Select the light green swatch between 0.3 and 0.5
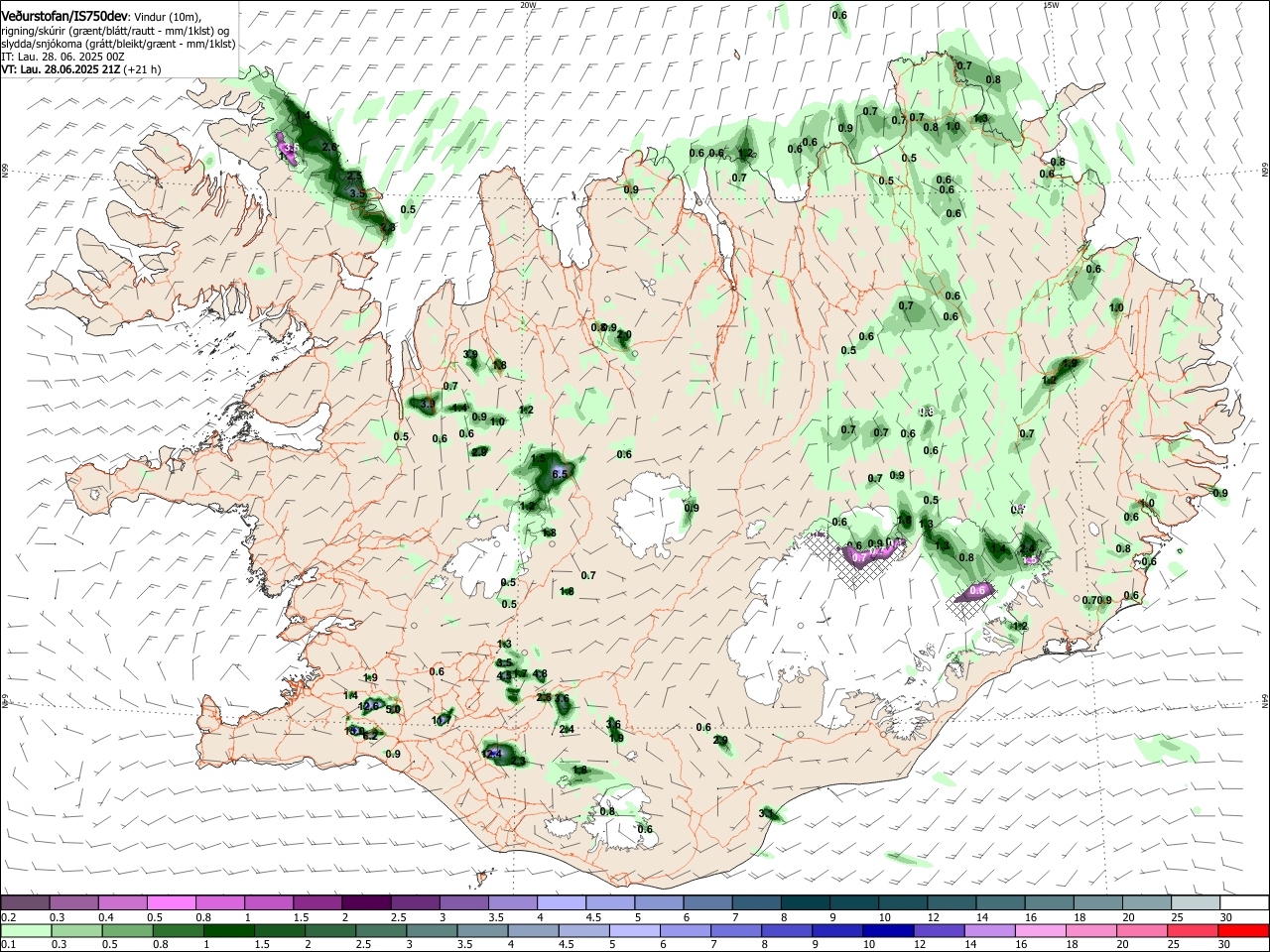This screenshot has height=952, width=1270. pos(78,931)
